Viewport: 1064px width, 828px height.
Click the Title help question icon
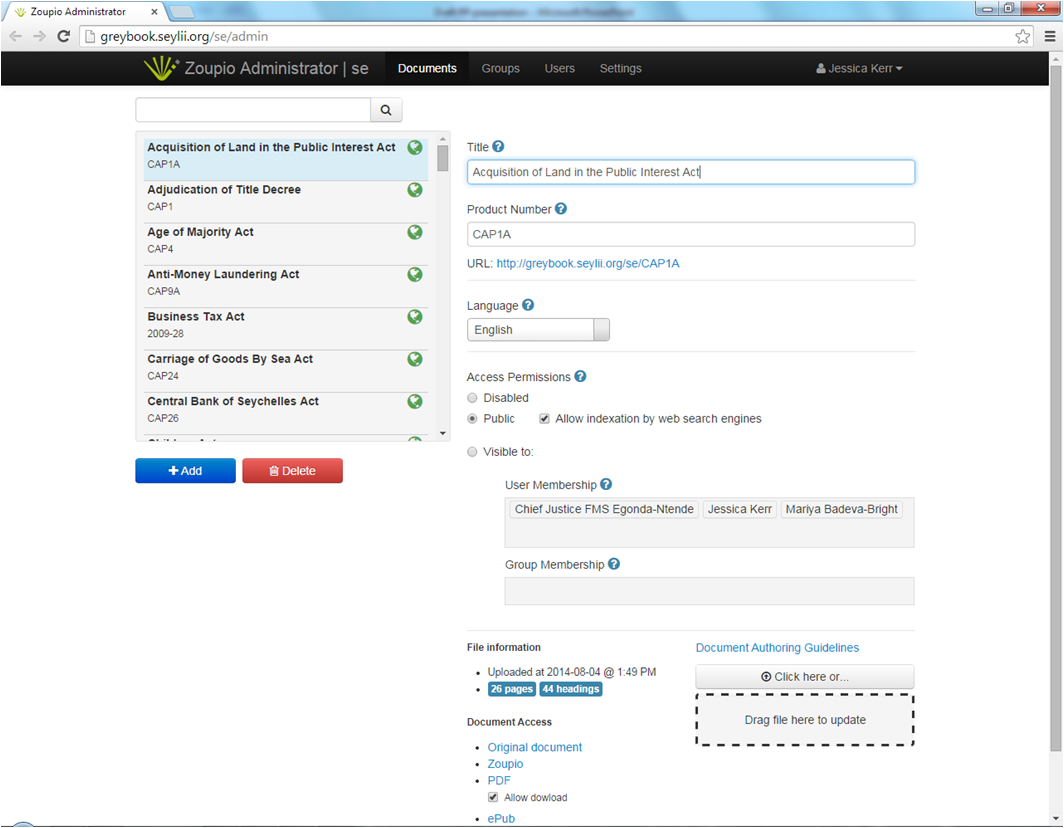[x=498, y=147]
